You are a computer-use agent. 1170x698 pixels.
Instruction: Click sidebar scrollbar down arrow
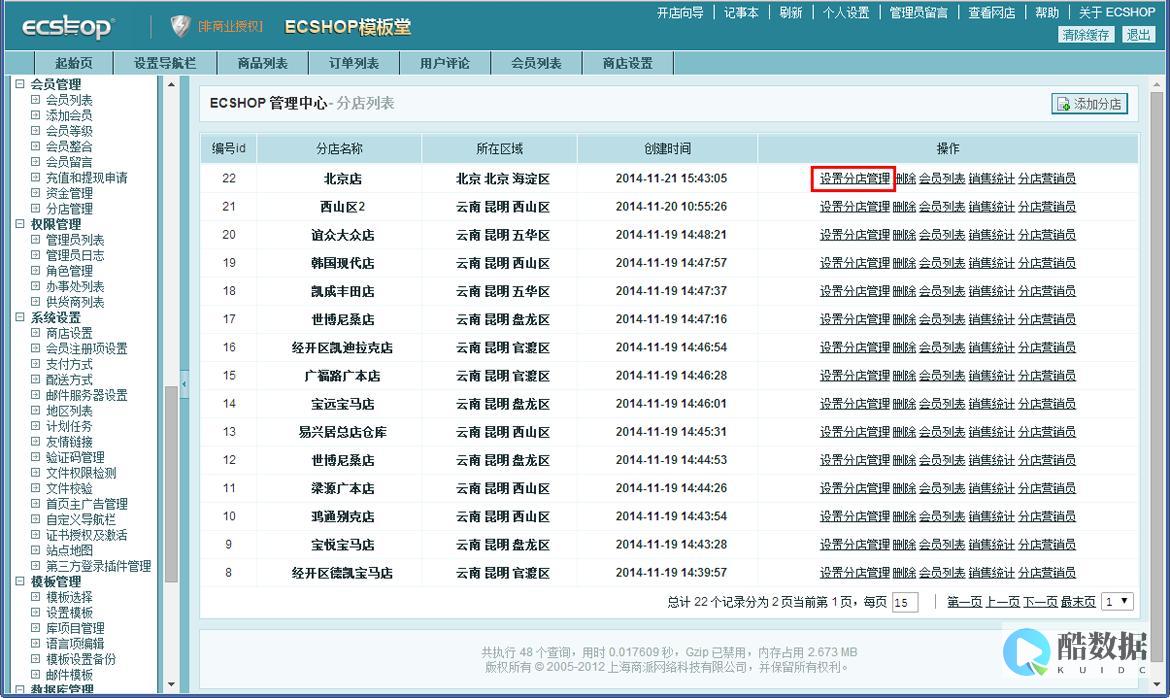172,684
